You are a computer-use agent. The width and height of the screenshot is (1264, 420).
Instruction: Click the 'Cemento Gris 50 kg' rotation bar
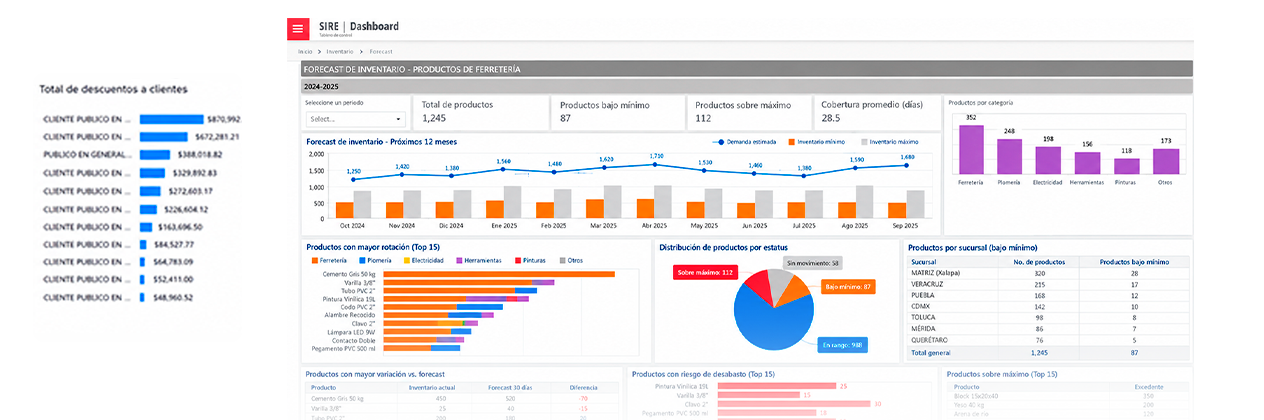pos(500,273)
